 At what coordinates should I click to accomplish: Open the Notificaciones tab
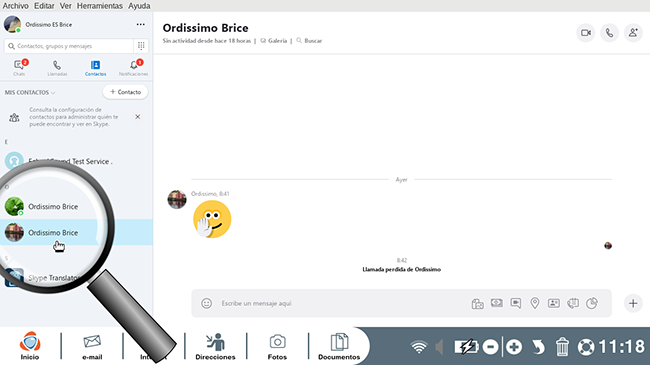point(133,68)
